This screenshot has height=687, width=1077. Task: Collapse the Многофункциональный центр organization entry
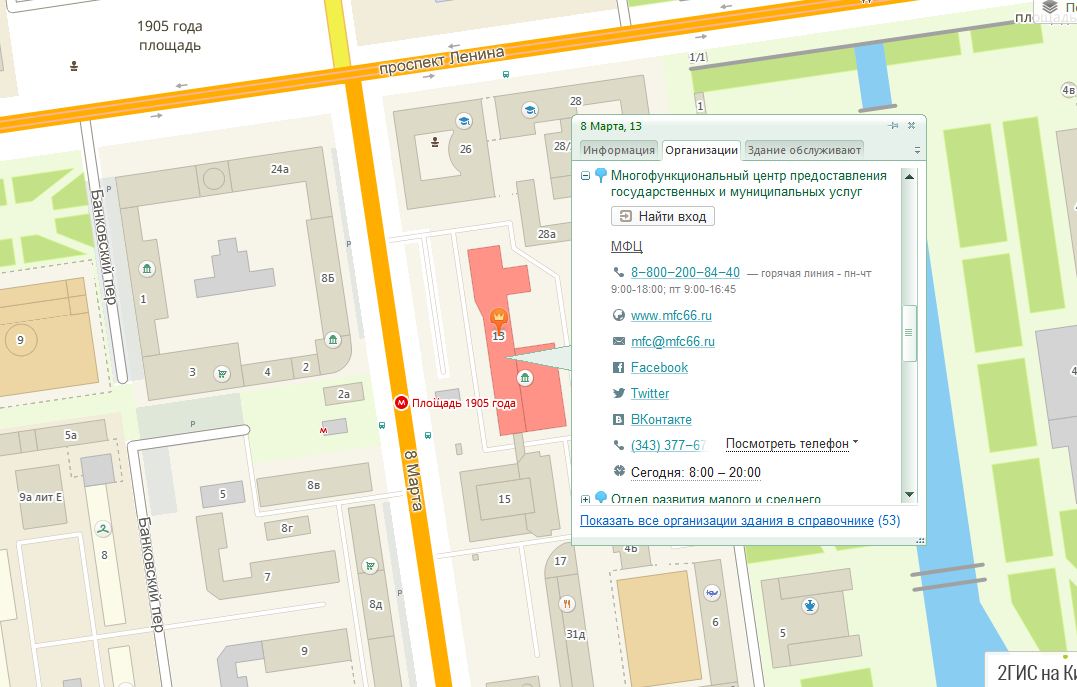[x=585, y=176]
